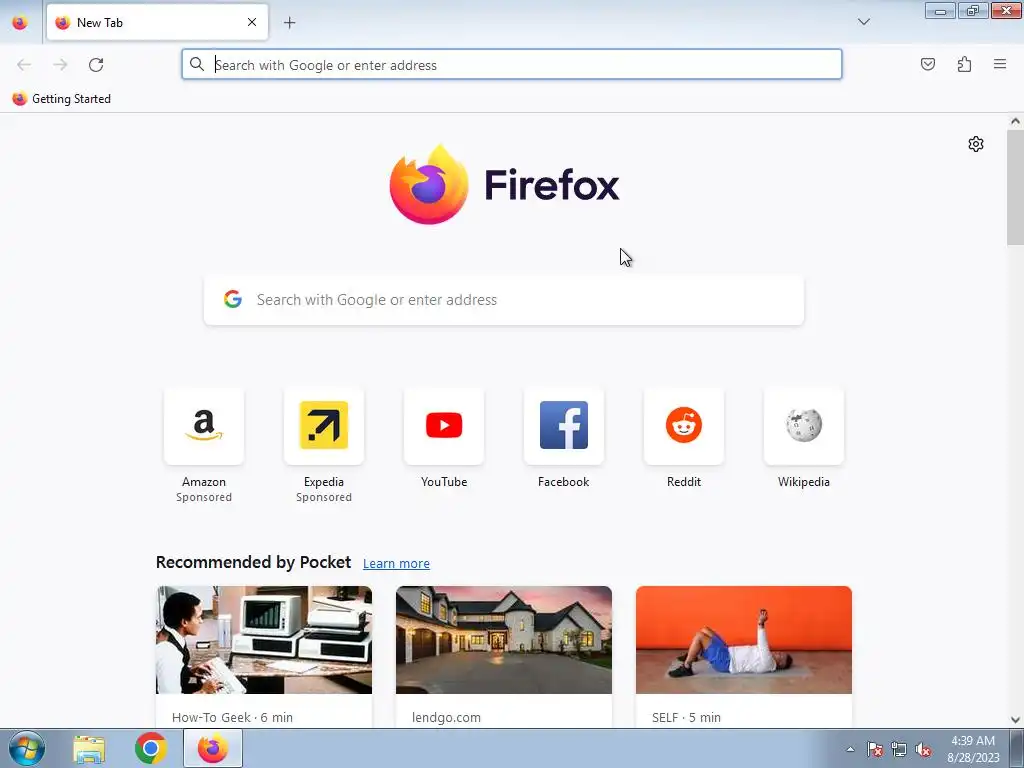Click the page scrollbar down arrow
This screenshot has width=1024, height=768.
1015,720
